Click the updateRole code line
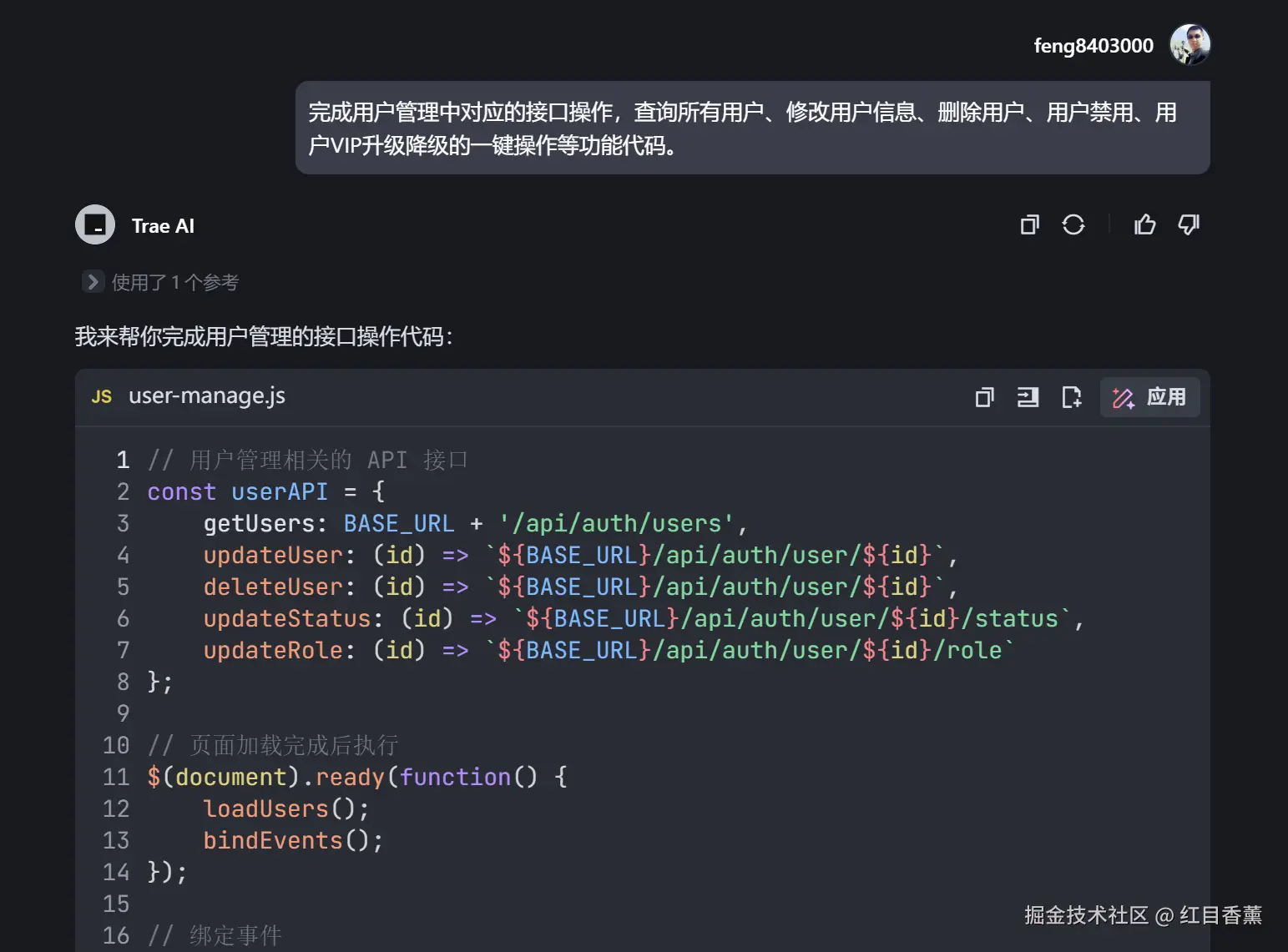The height and width of the screenshot is (952, 1288). [609, 650]
